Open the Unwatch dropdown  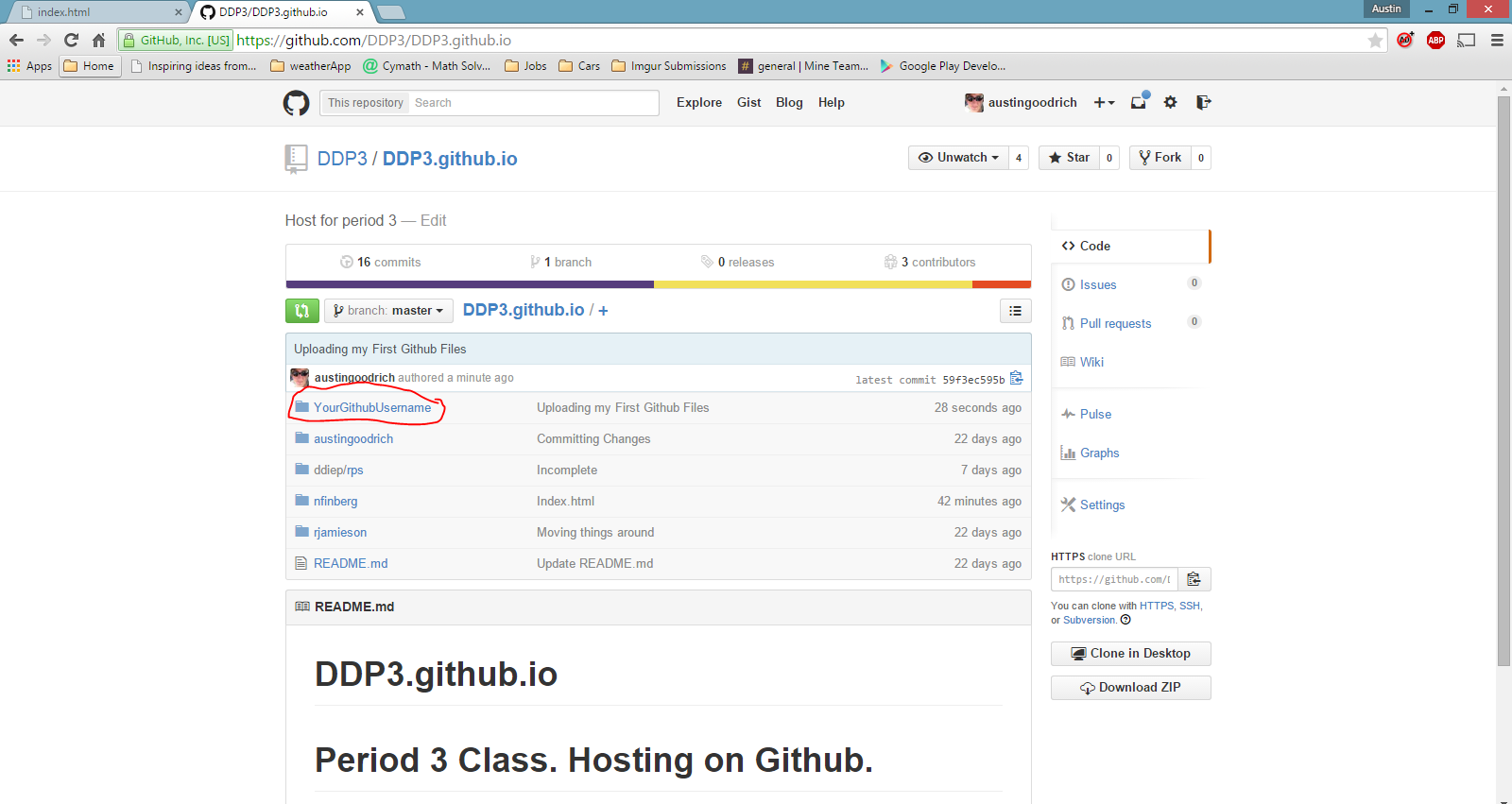coord(958,158)
